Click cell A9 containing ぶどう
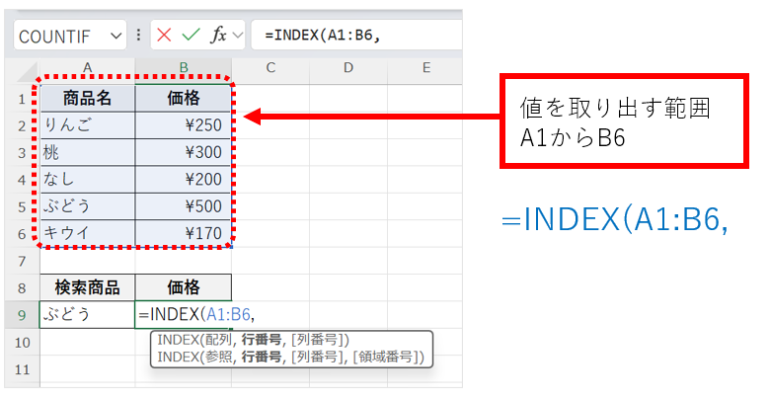The height and width of the screenshot is (400, 770). (87, 315)
